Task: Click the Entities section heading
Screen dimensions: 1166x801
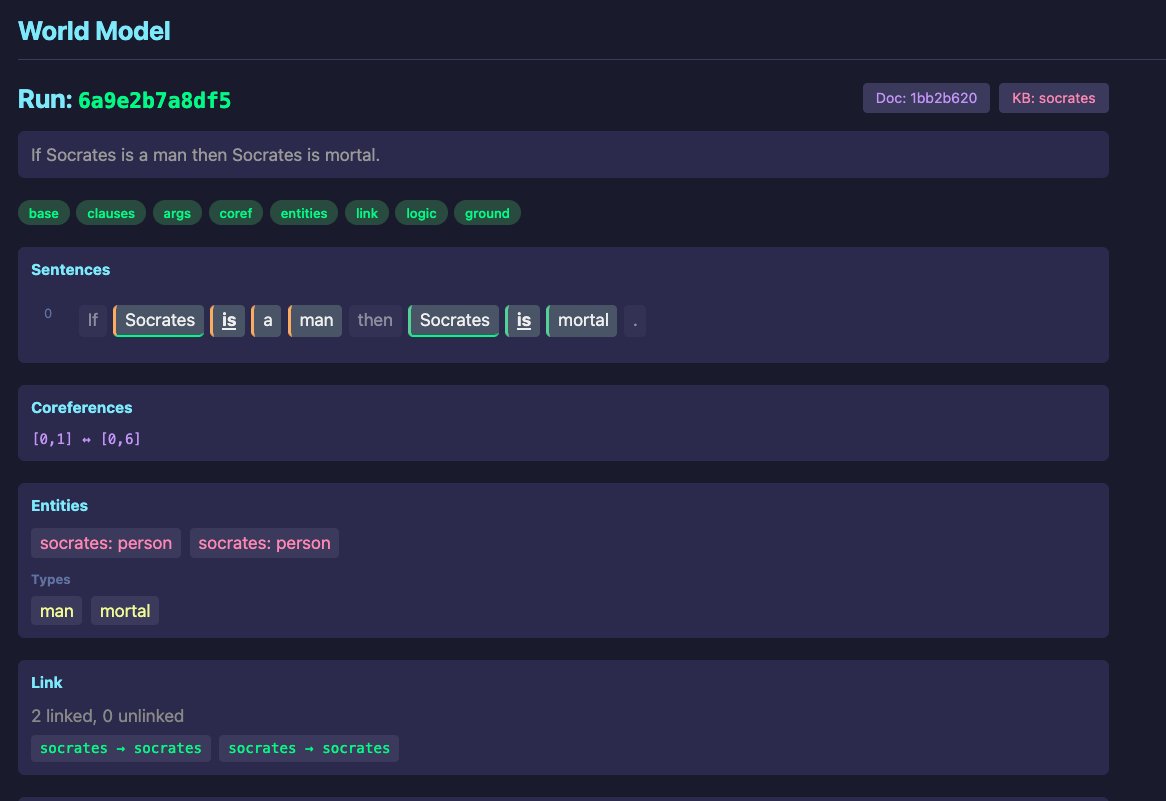Action: [59, 506]
